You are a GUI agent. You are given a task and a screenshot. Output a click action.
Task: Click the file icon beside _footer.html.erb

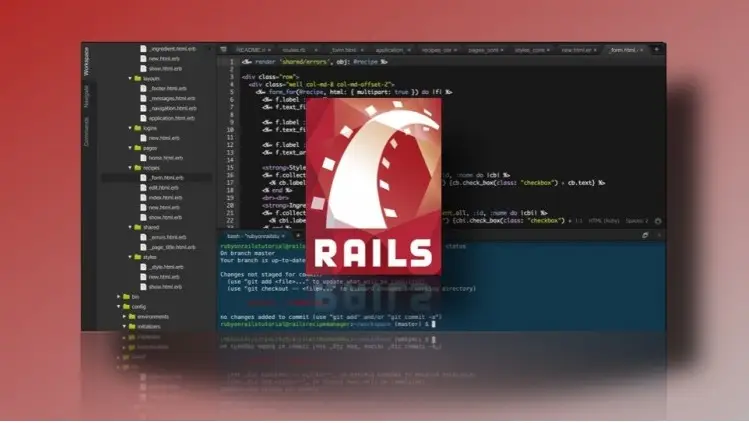point(143,88)
